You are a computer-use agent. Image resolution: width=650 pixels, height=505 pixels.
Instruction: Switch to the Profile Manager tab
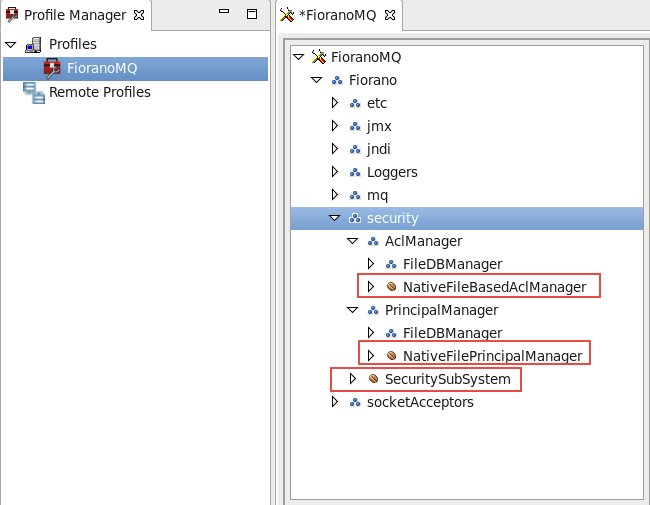pos(75,15)
